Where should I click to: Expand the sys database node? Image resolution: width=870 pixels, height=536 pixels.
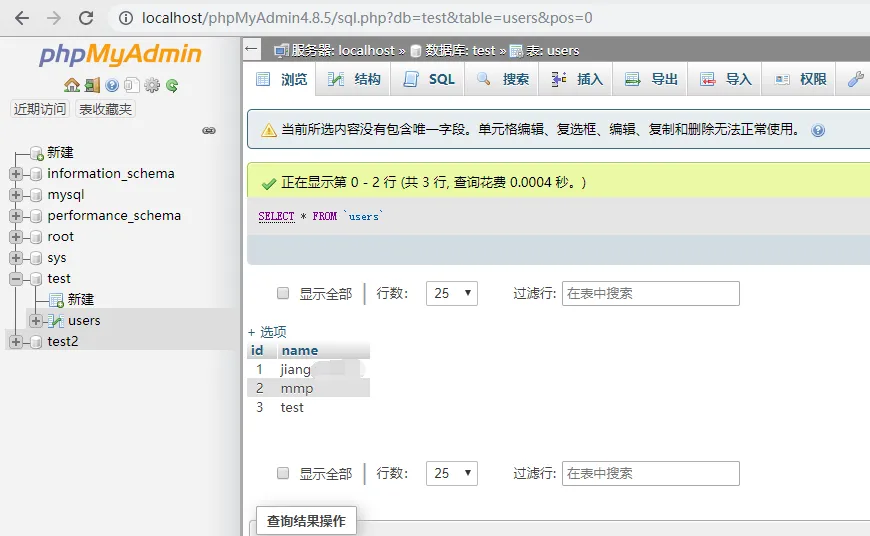(16, 258)
